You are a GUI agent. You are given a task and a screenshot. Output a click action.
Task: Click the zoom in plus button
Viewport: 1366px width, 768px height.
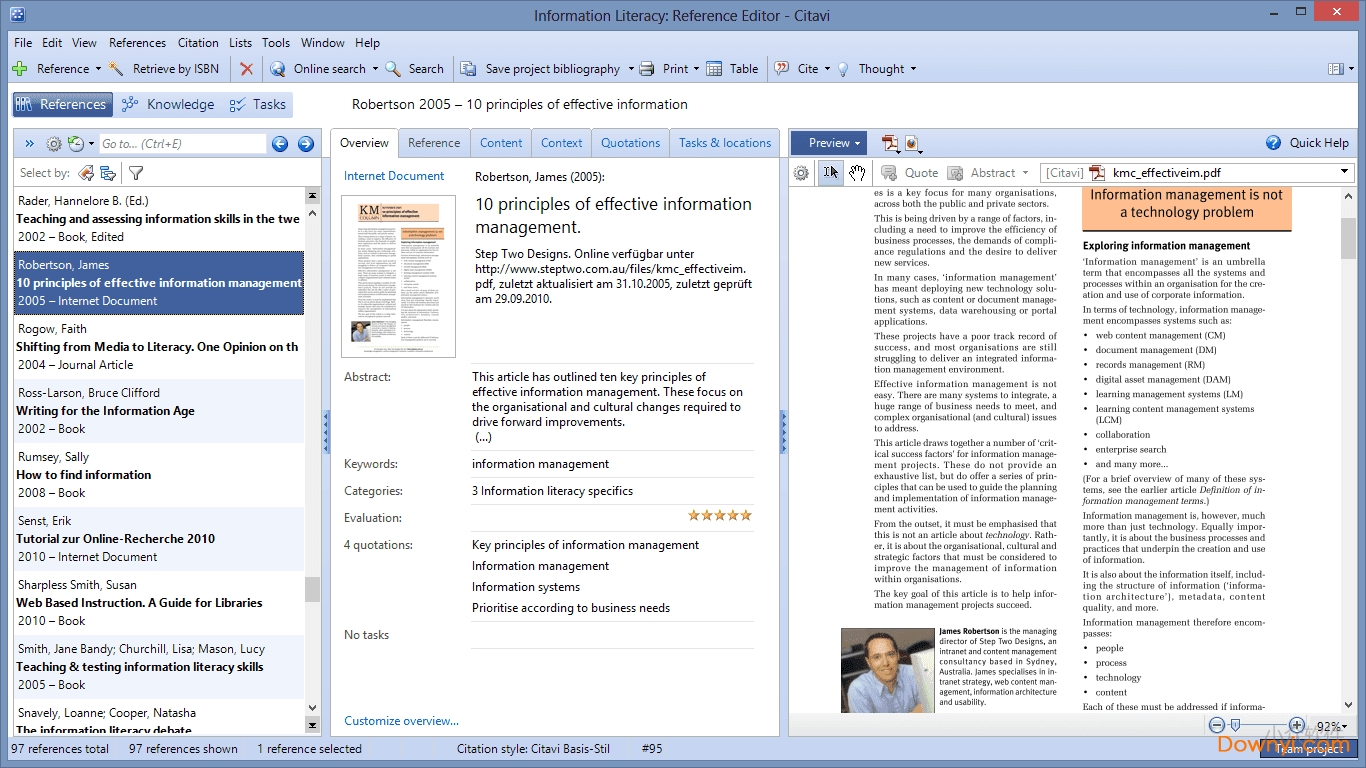tap(1297, 726)
